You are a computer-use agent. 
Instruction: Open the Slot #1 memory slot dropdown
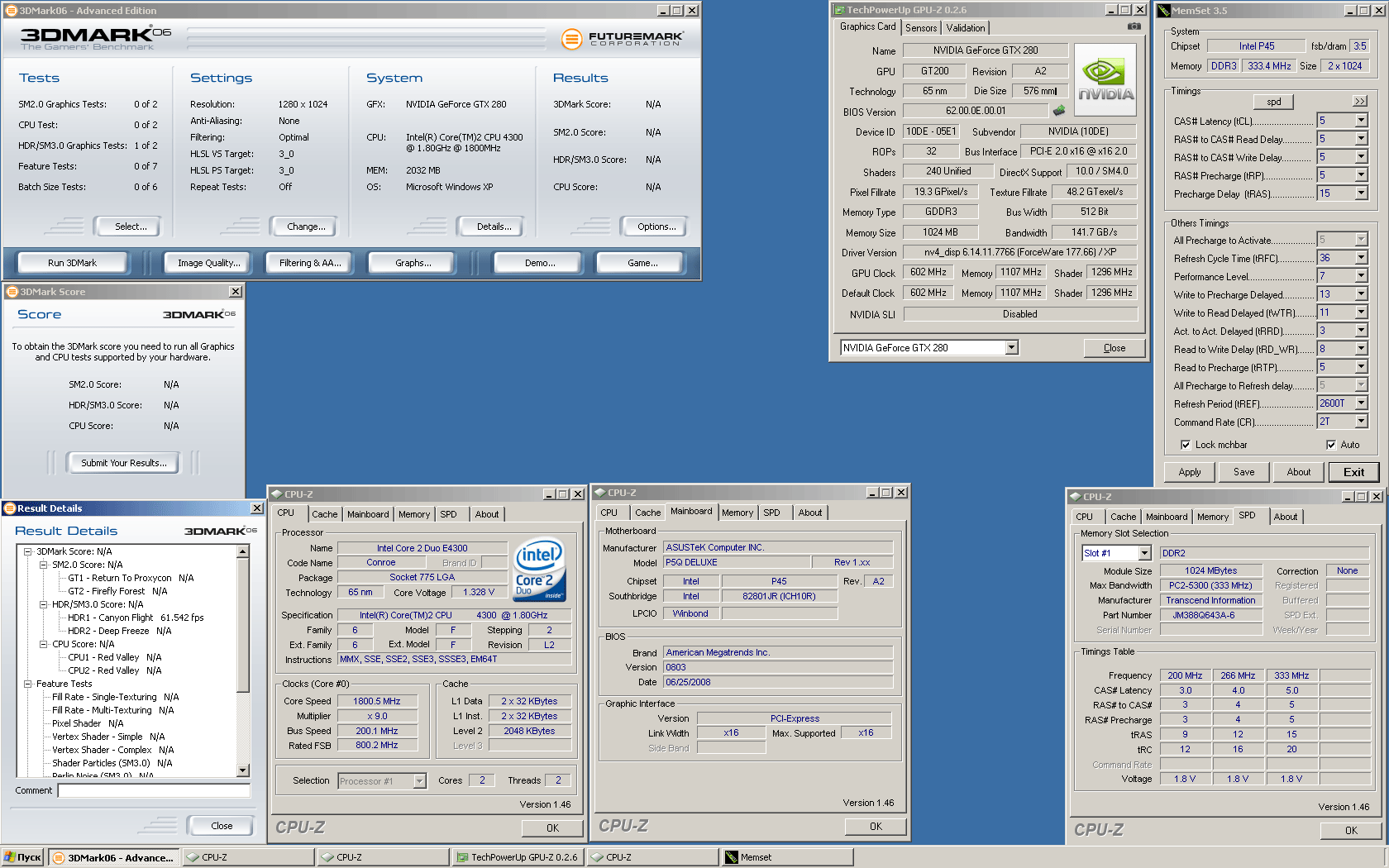coord(1145,553)
